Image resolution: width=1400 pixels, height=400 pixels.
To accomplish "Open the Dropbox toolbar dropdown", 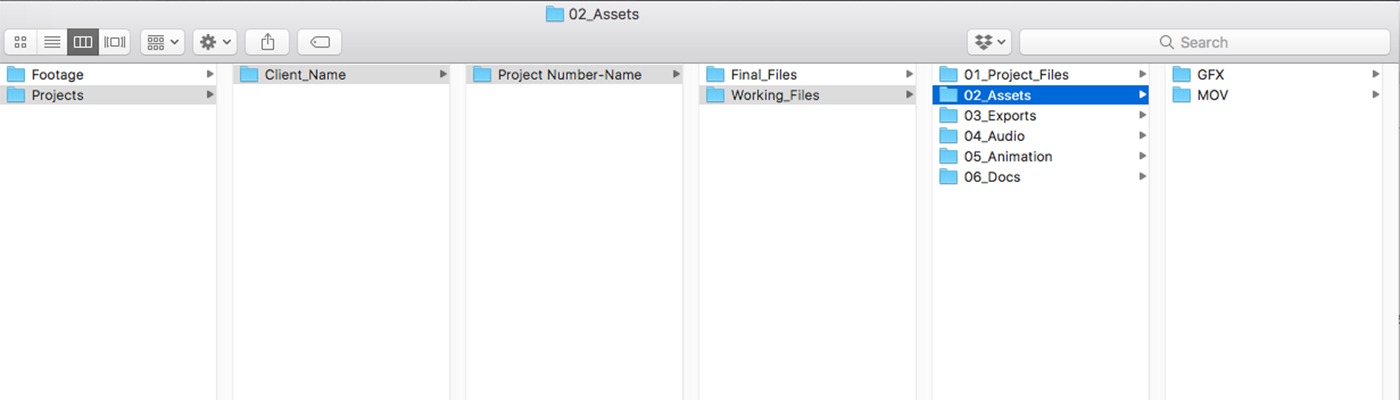I will [x=990, y=42].
